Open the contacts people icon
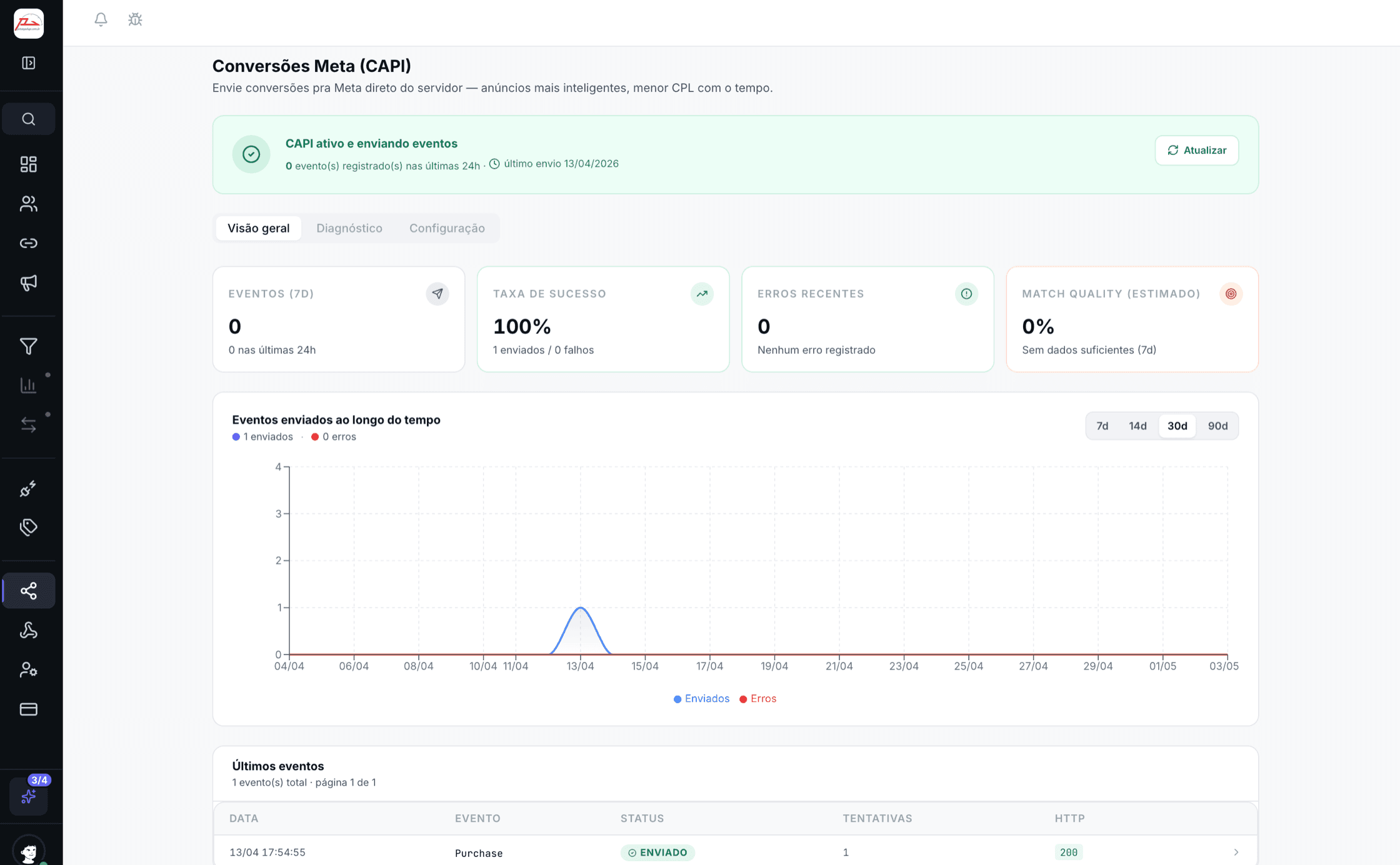The height and width of the screenshot is (865, 1400). 29,204
